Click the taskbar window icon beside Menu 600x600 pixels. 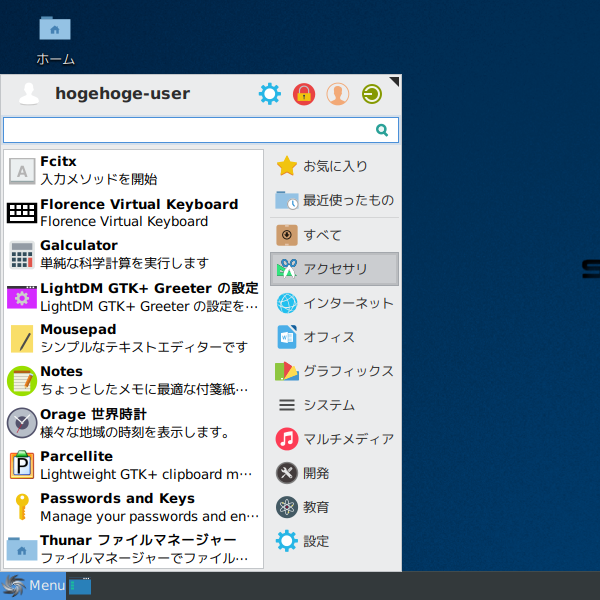pyautogui.click(x=80, y=586)
